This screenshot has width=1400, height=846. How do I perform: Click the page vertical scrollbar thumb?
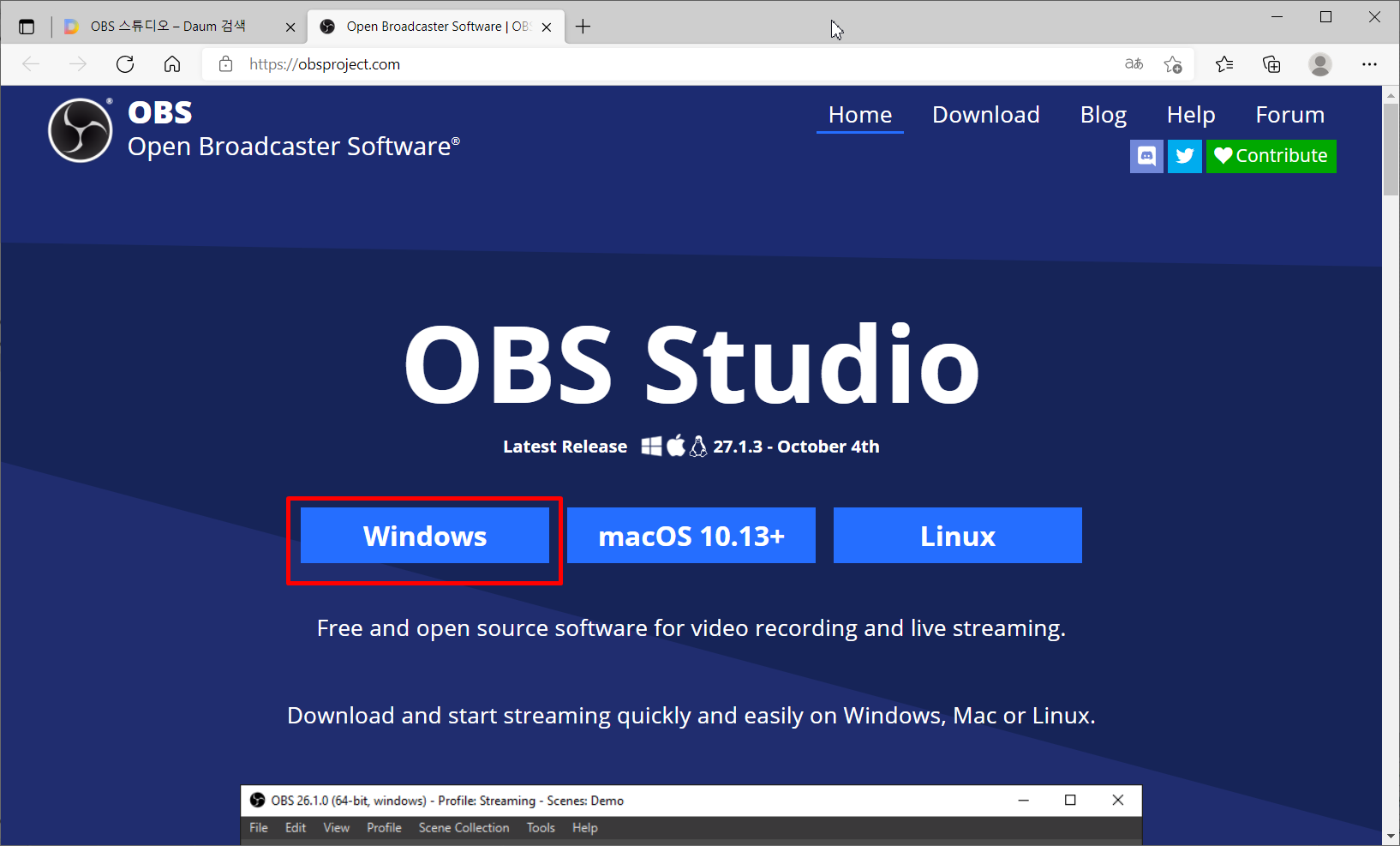1391,151
